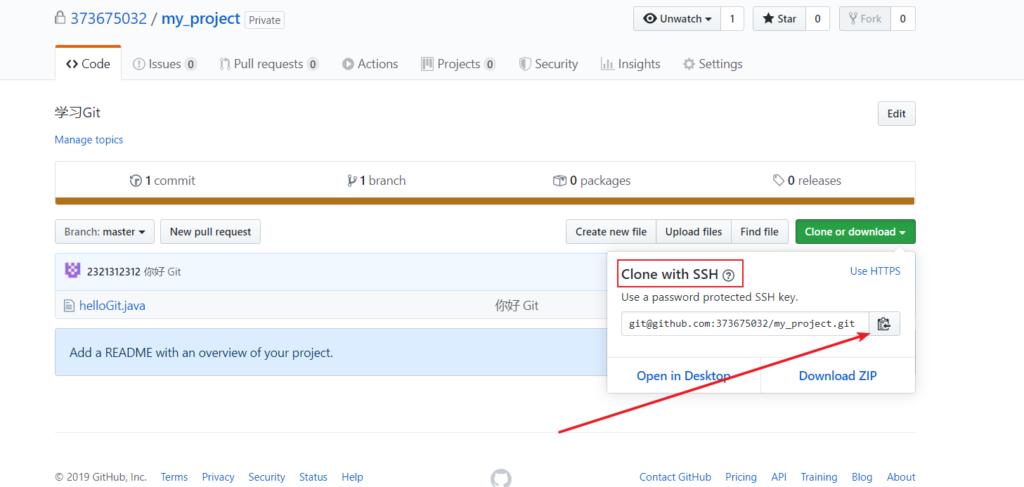The image size is (1024, 487).
Task: Click the file icon beside helloGit.java
Action: point(69,306)
